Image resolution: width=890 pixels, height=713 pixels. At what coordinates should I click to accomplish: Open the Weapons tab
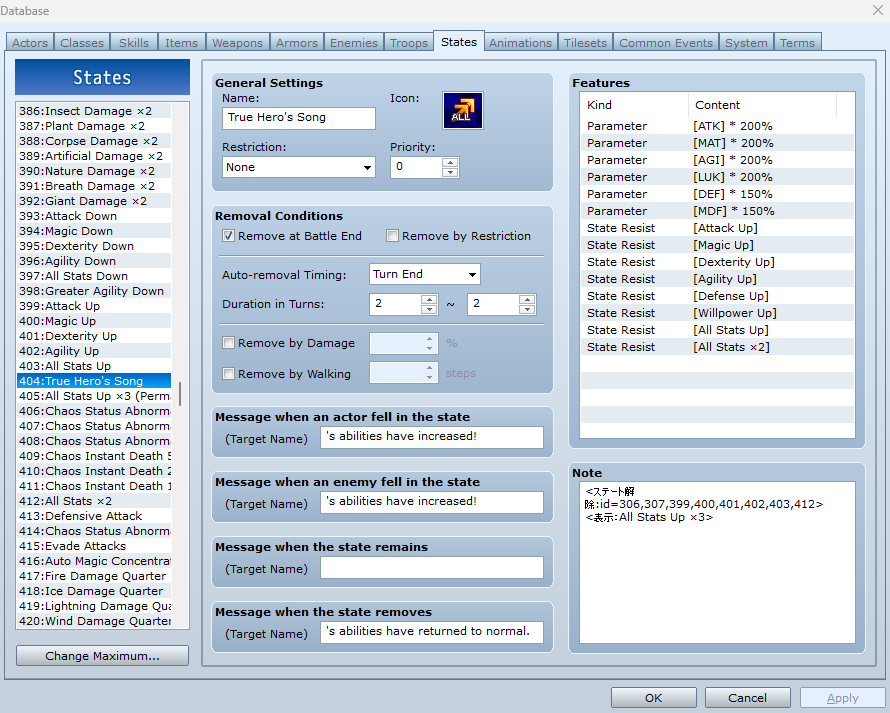point(237,43)
